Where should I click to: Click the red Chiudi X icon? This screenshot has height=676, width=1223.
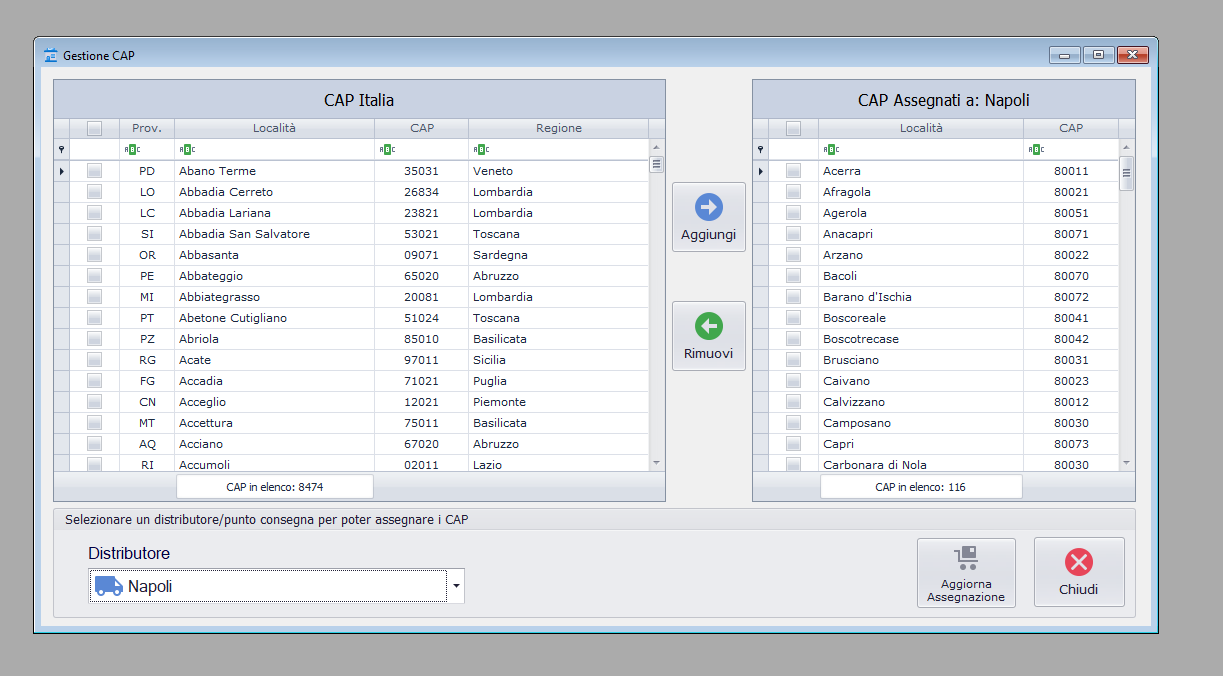(1078, 562)
